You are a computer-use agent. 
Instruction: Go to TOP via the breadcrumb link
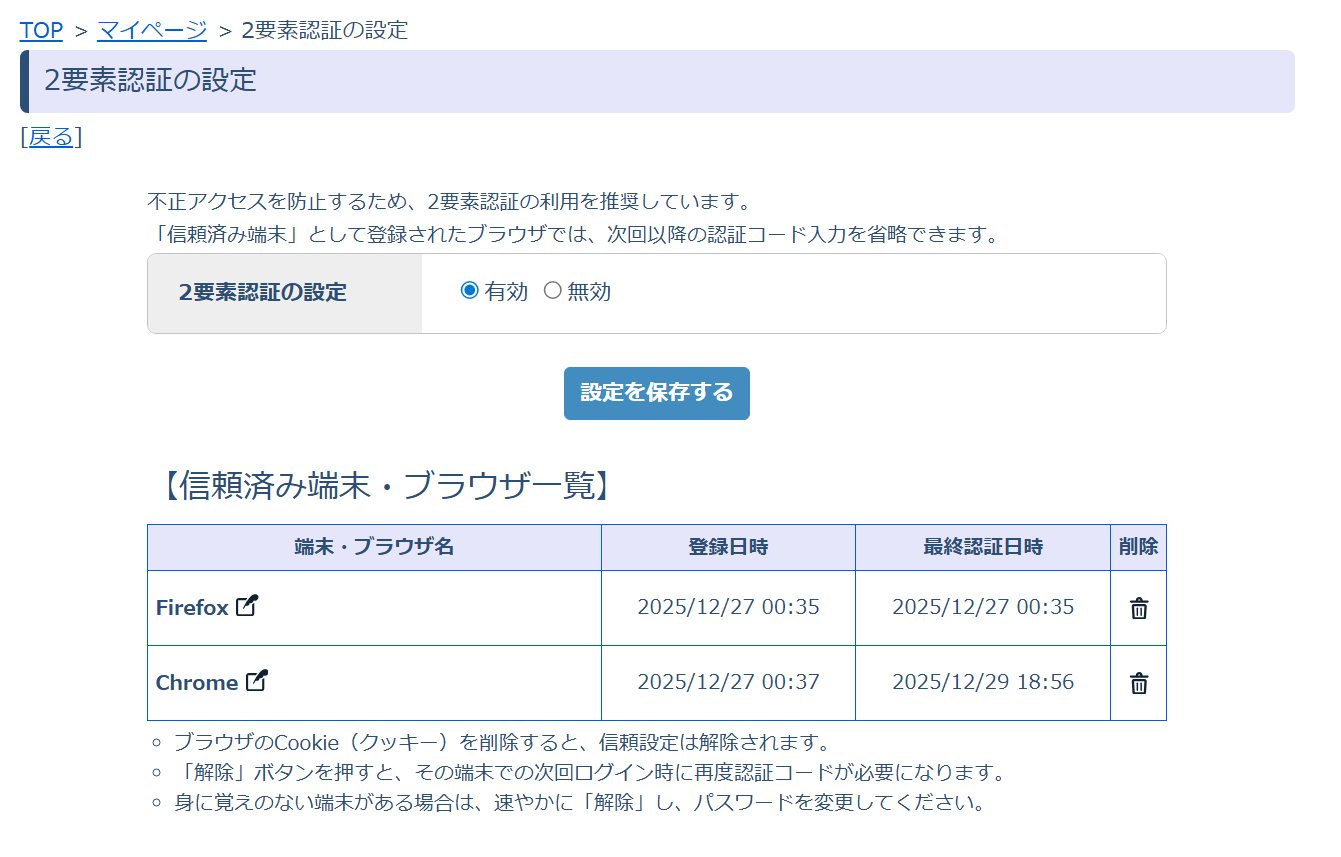[41, 30]
